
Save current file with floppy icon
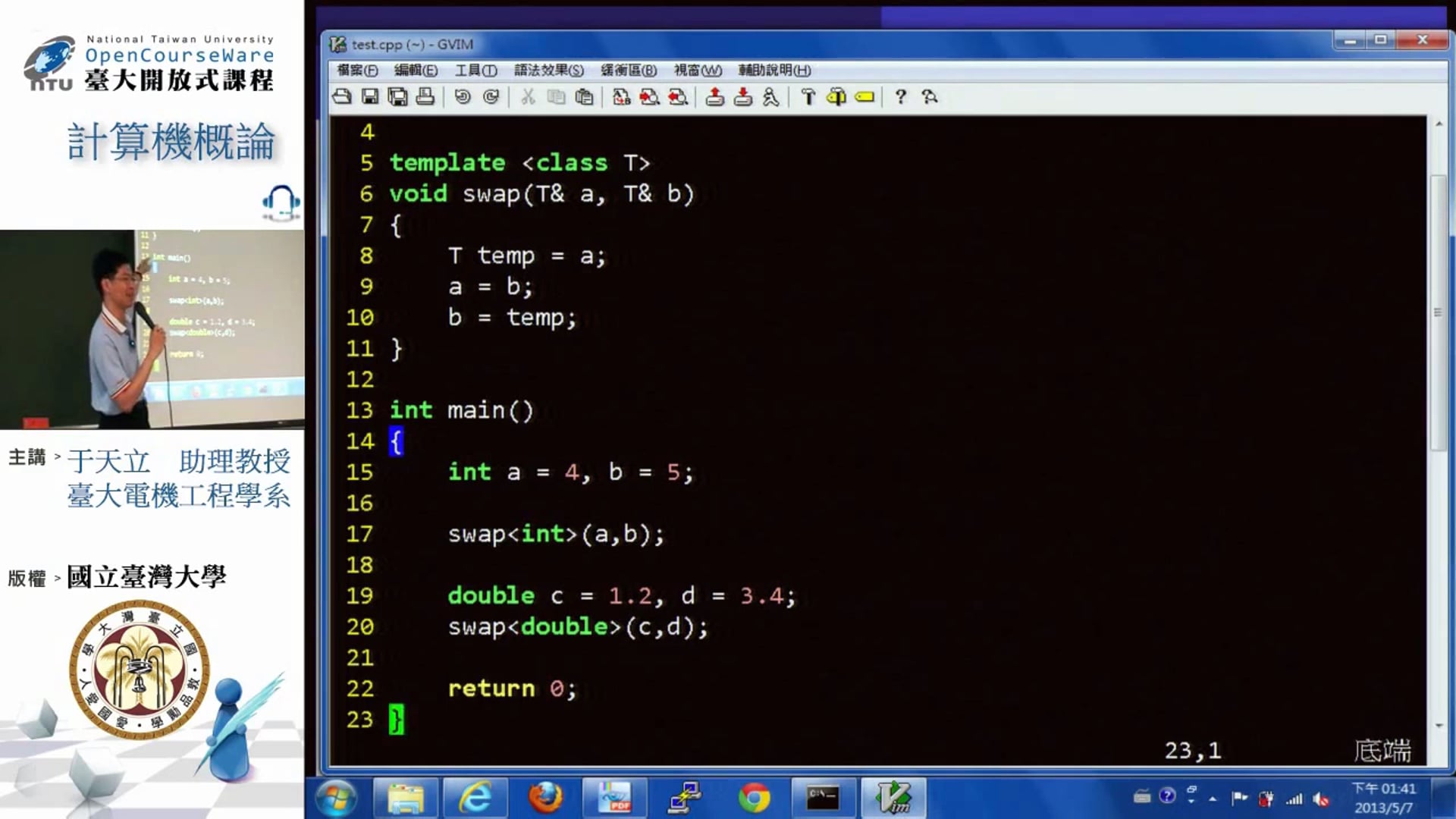click(x=370, y=96)
